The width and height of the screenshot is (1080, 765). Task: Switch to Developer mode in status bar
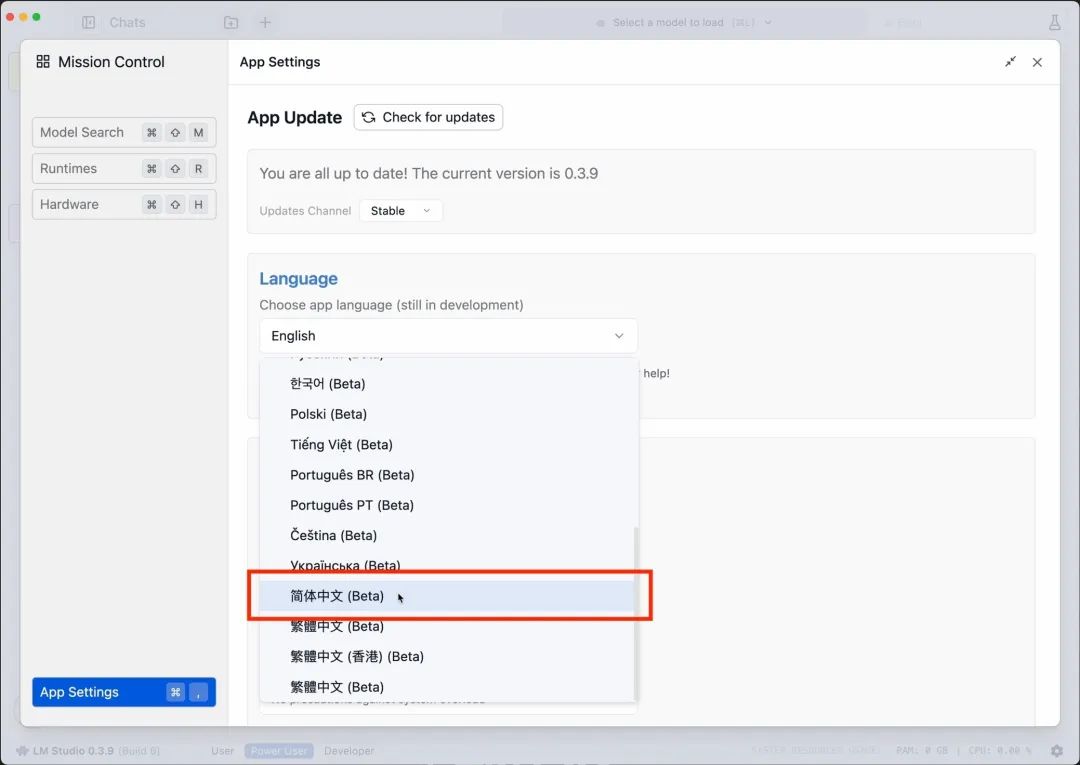349,751
